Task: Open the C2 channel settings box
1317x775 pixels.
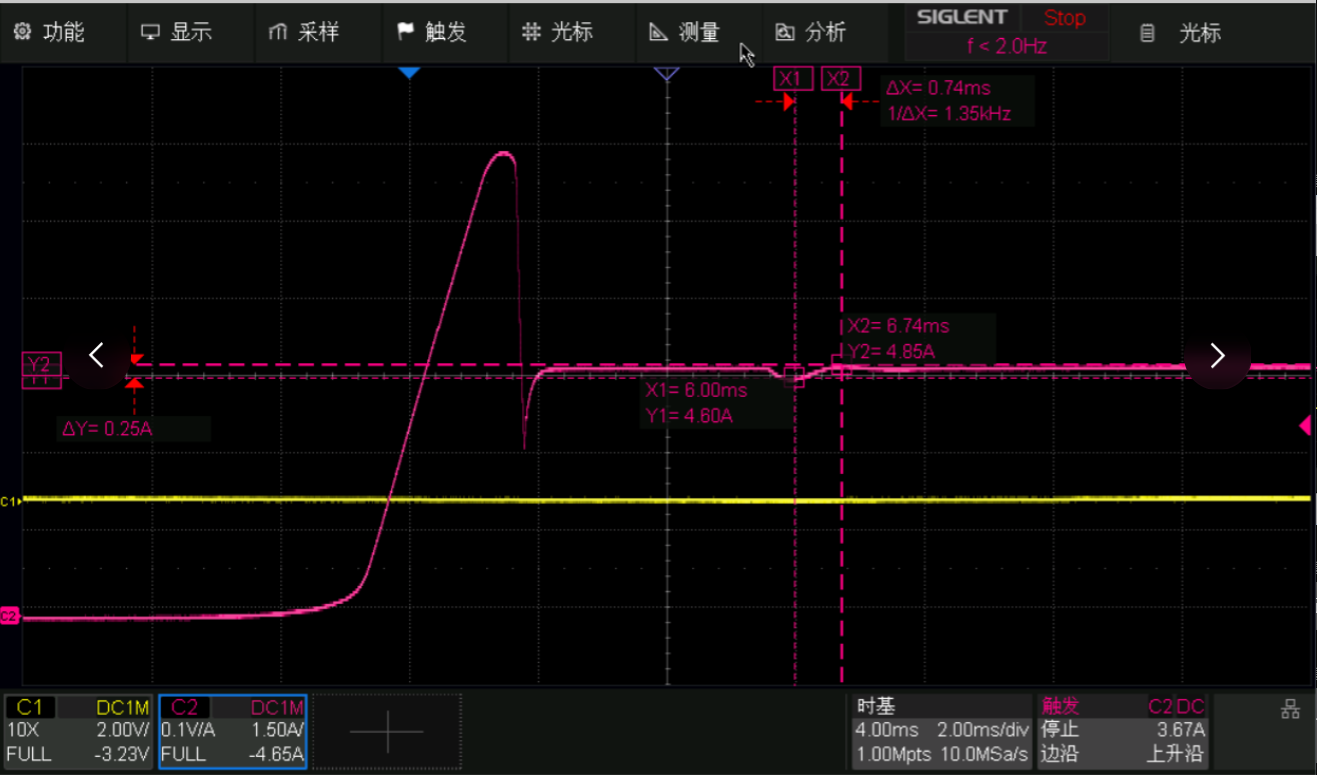Action: tap(232, 731)
